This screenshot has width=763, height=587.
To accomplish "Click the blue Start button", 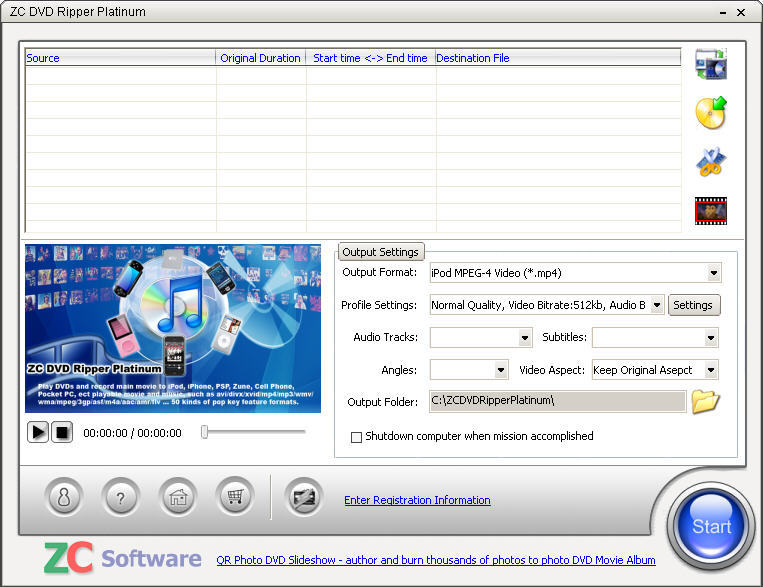I will pos(711,526).
